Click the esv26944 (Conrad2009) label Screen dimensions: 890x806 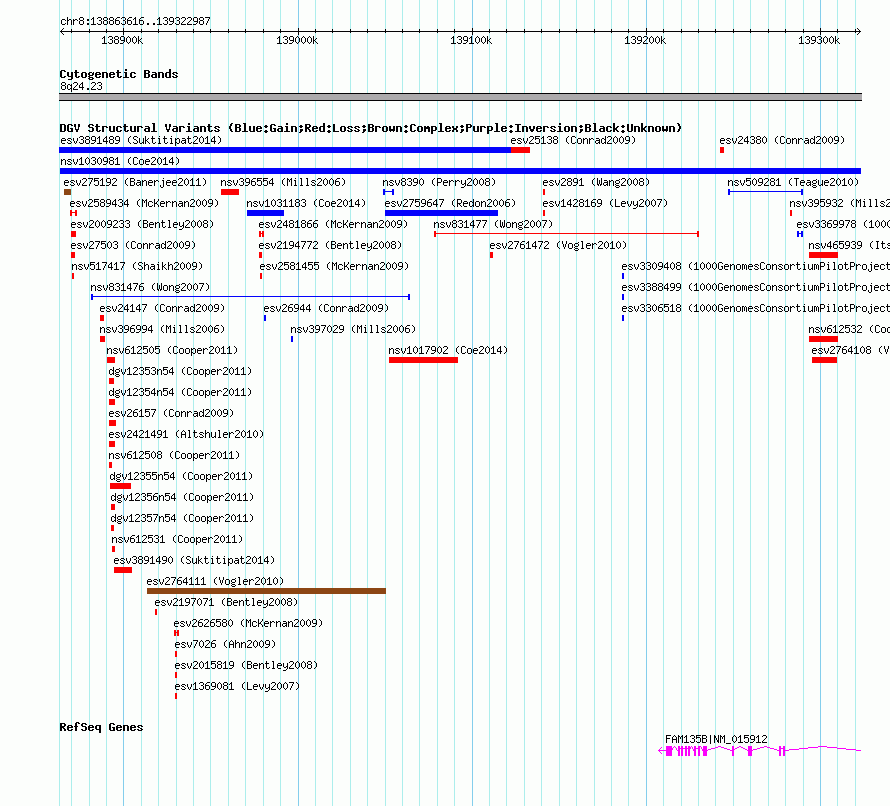326,308
